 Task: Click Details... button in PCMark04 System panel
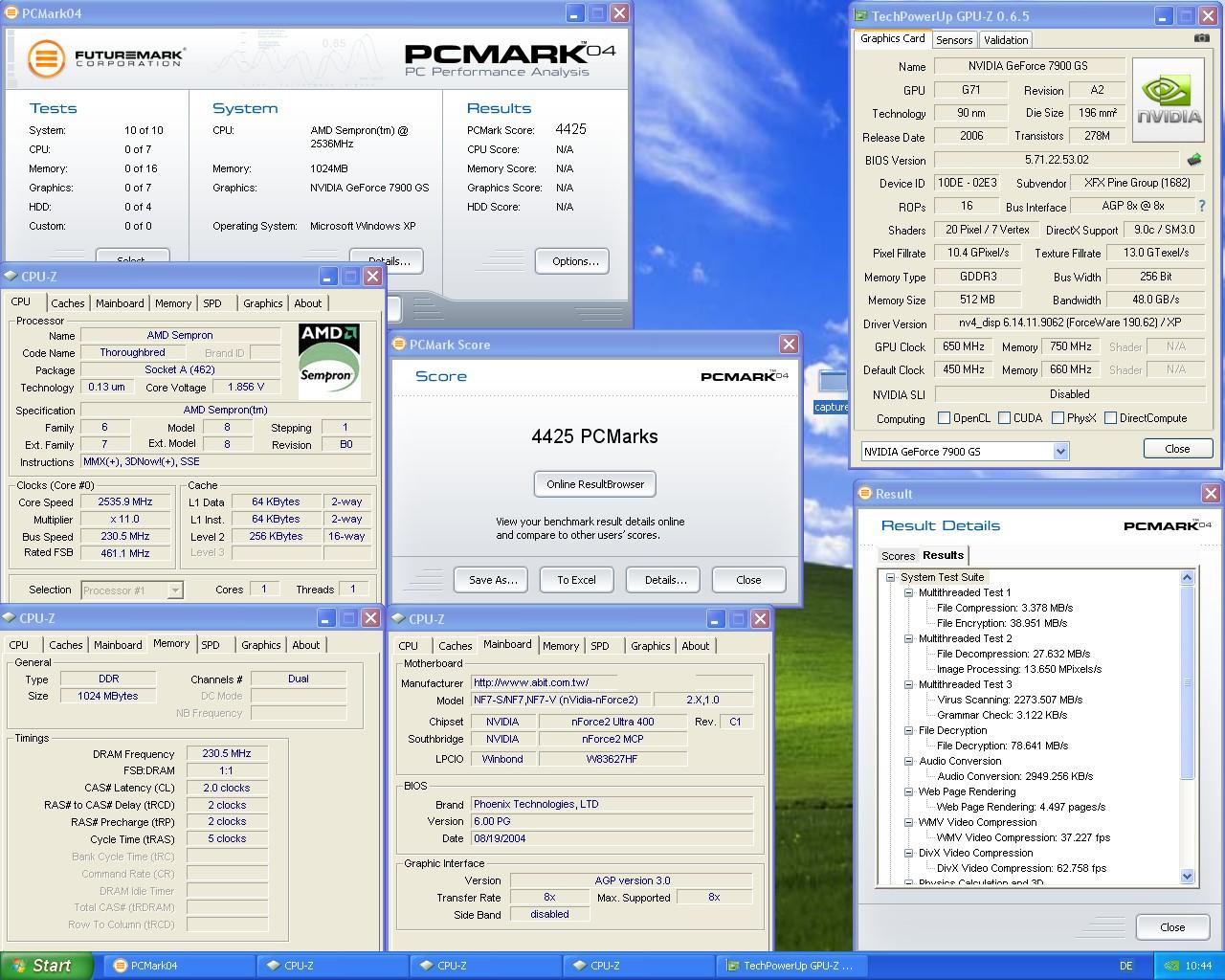click(388, 261)
